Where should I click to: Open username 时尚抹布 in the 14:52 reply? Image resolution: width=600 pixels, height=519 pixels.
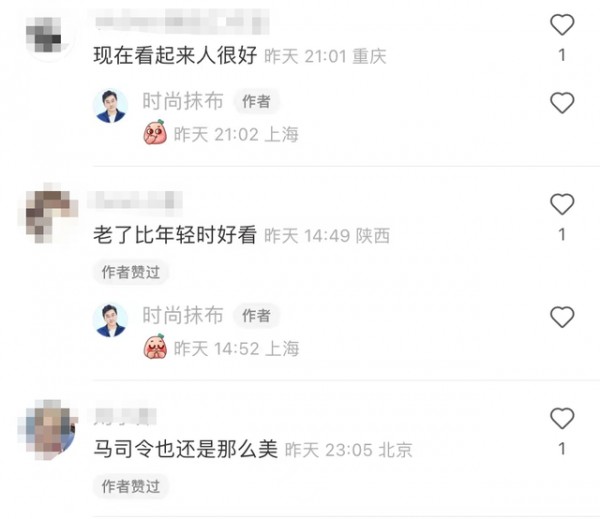click(183, 315)
